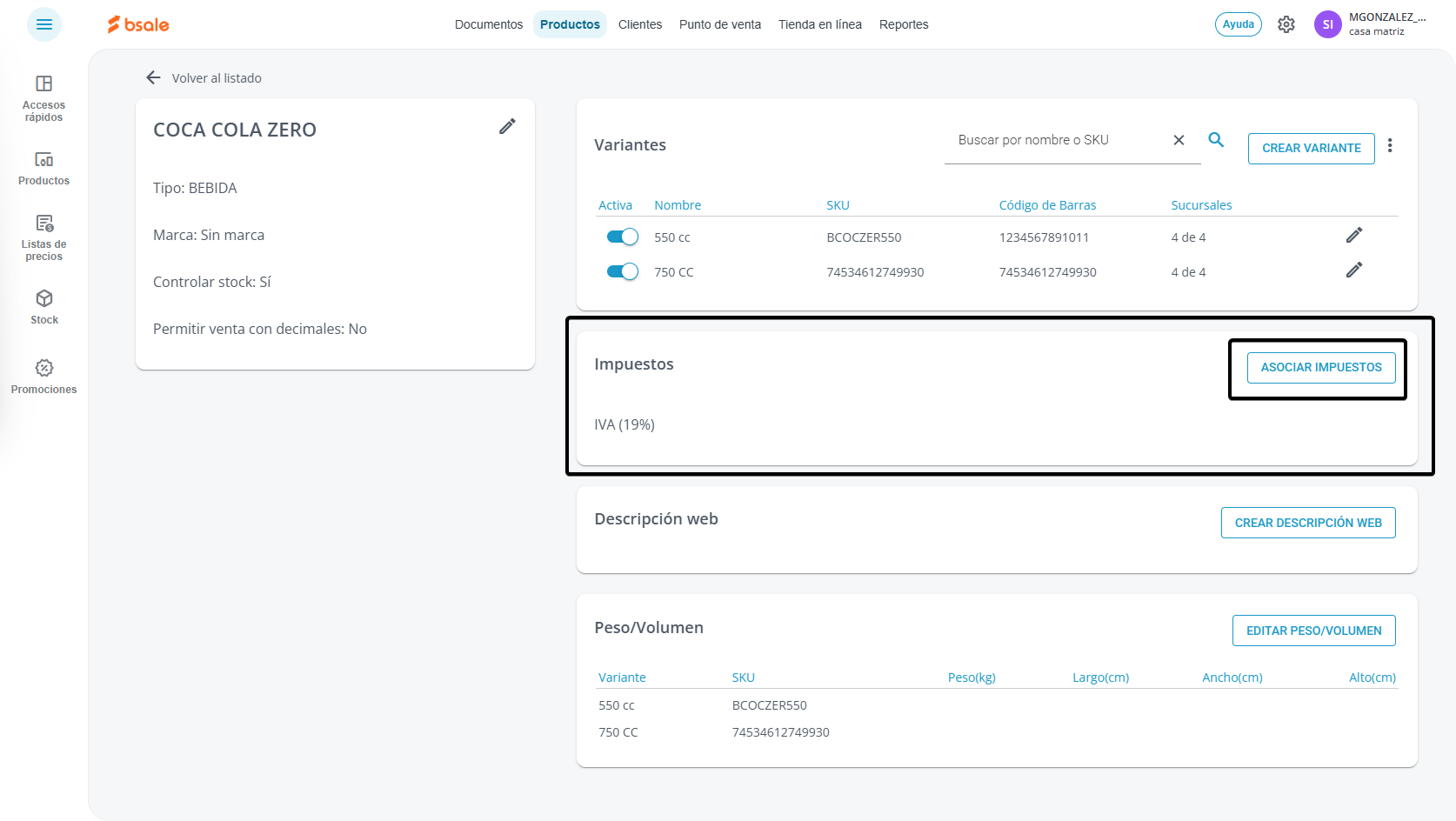This screenshot has height=821, width=1456.
Task: Open the settings gear icon
Action: [x=1286, y=24]
